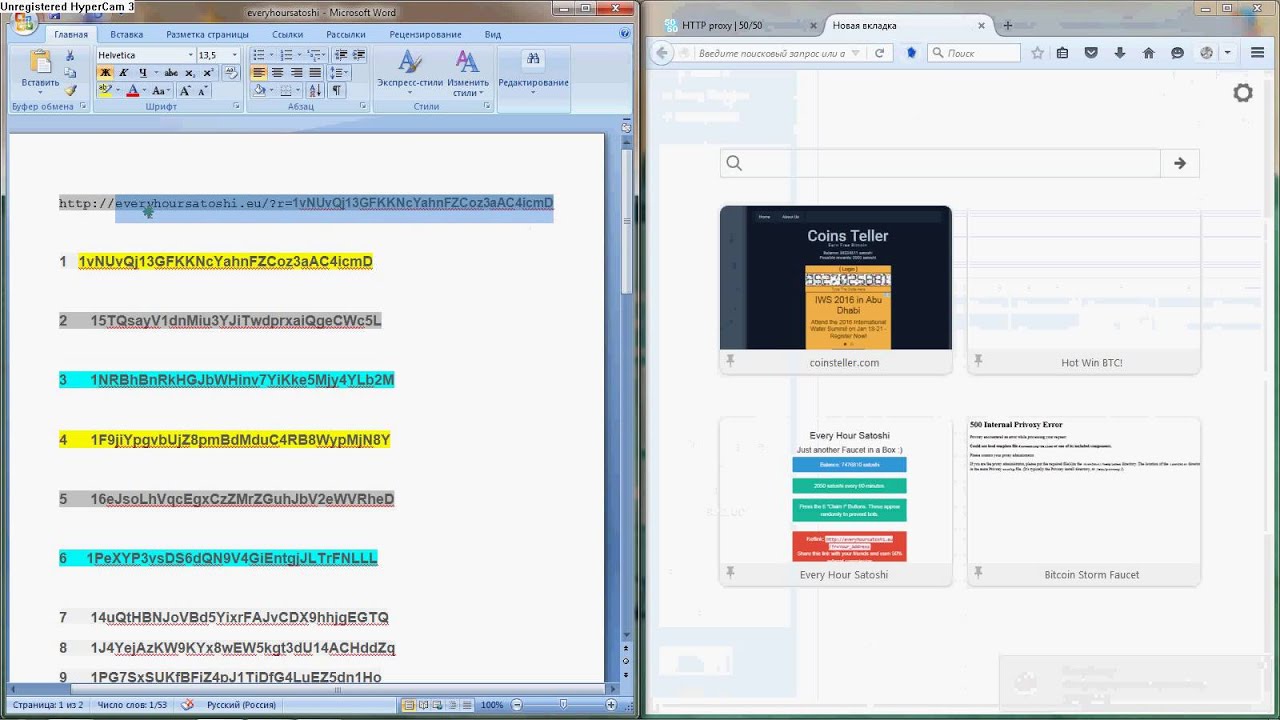The height and width of the screenshot is (720, 1280).
Task: Click the increase indent icon
Action: [359, 55]
